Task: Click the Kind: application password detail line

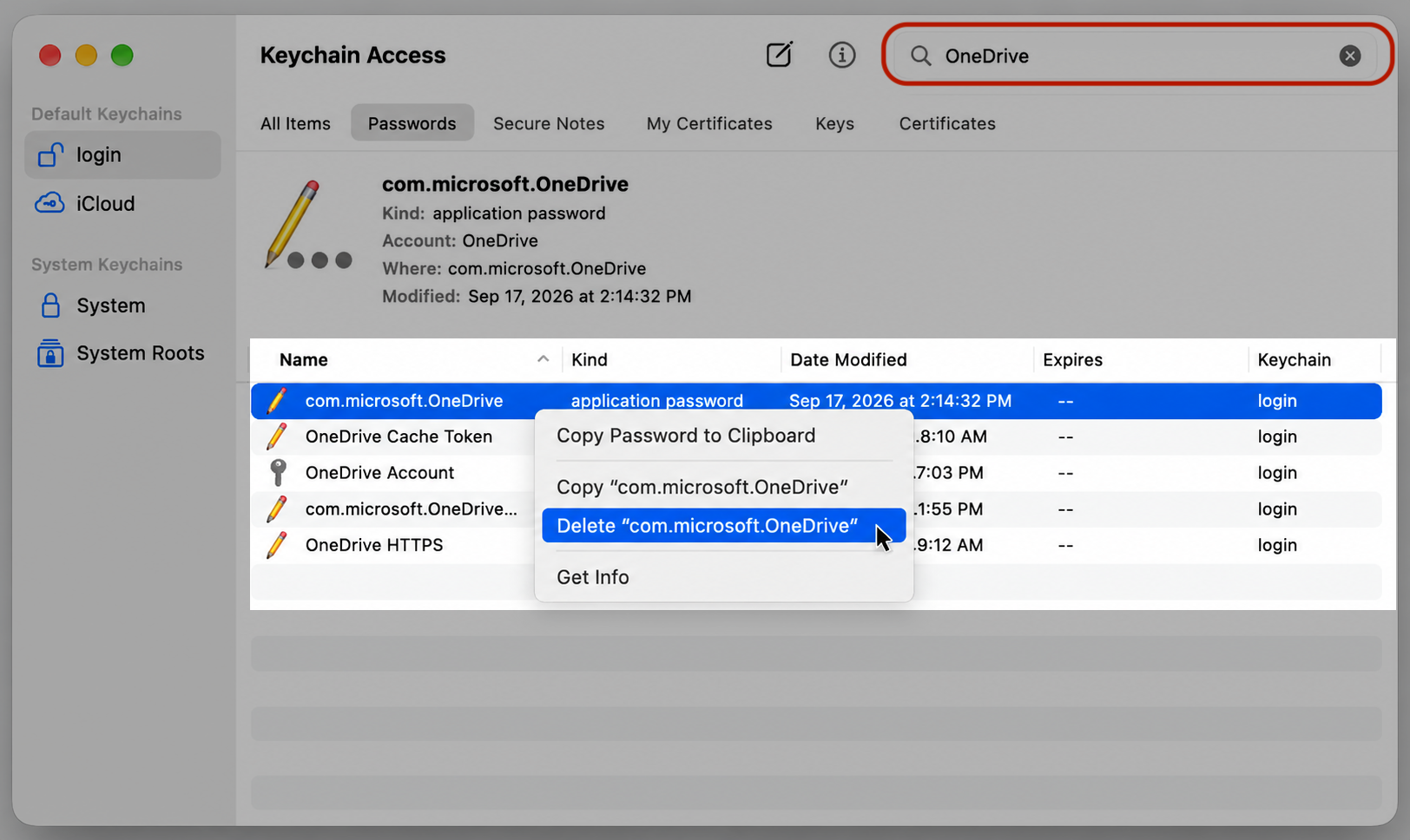Action: 494,213
